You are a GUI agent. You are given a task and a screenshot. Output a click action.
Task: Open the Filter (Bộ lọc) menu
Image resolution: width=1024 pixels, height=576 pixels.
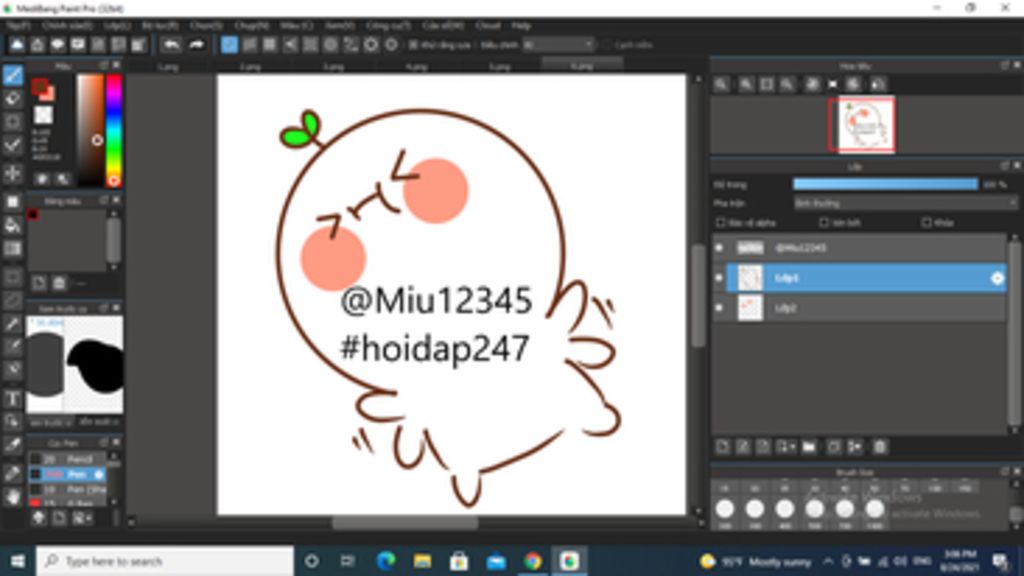[x=160, y=25]
